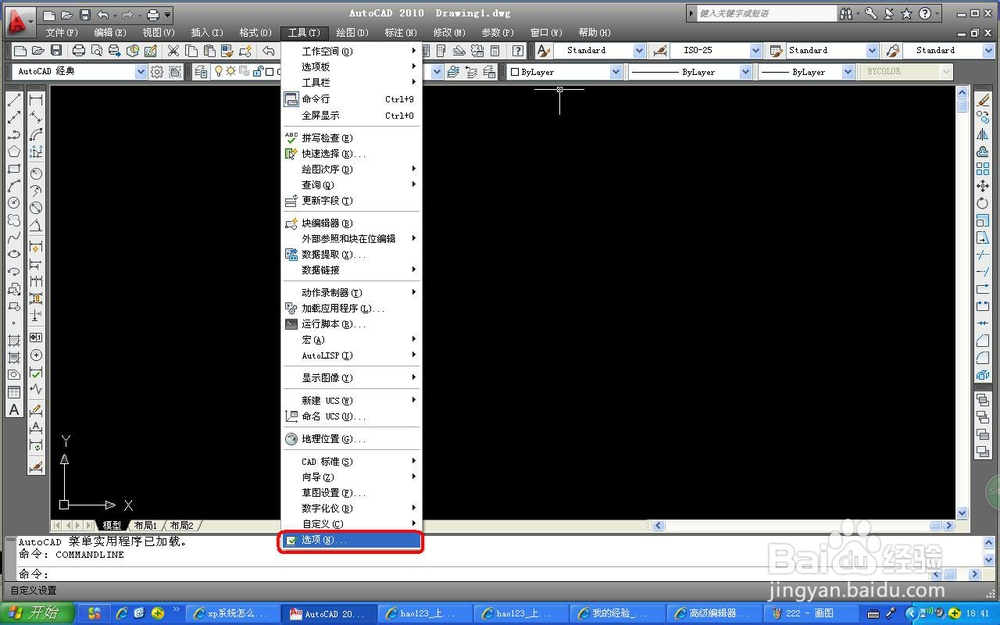Open the multileader style Standard dropdown
Viewport: 1000px width, 625px height.
tap(989, 50)
